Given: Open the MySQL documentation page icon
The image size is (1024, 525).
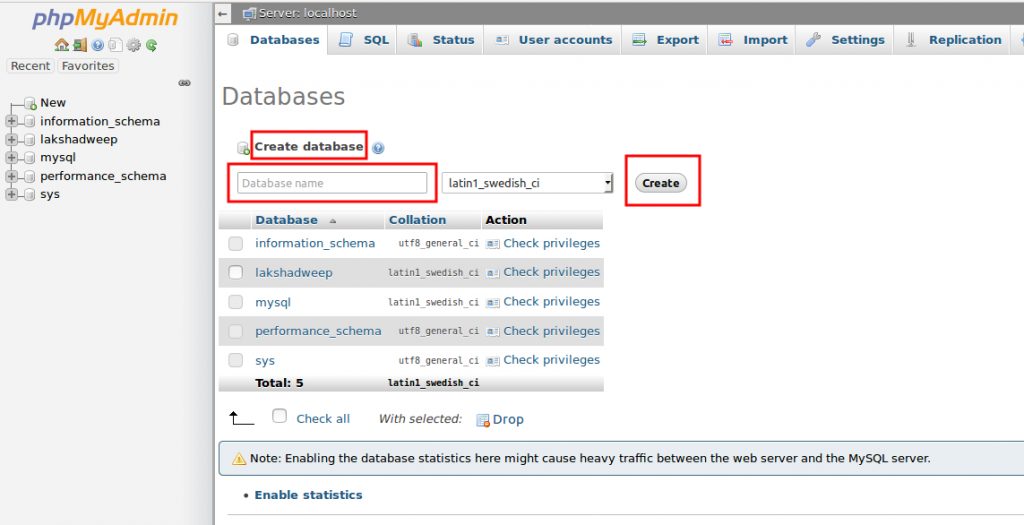Looking at the screenshot, I should point(115,45).
